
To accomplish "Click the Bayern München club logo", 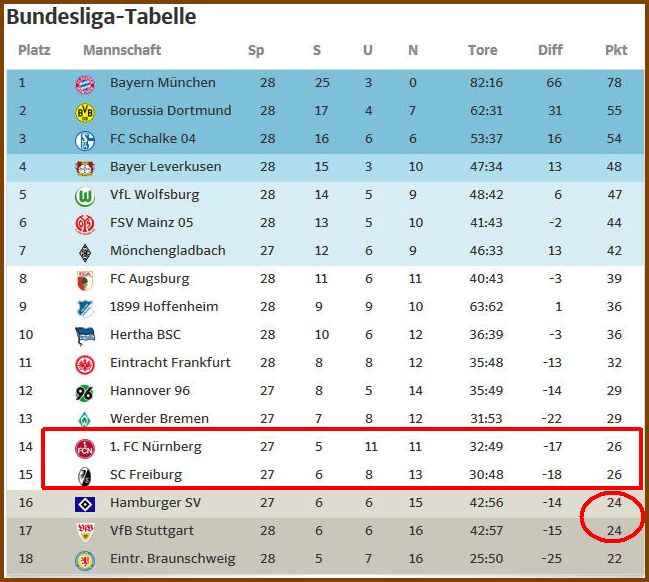I will tap(85, 84).
